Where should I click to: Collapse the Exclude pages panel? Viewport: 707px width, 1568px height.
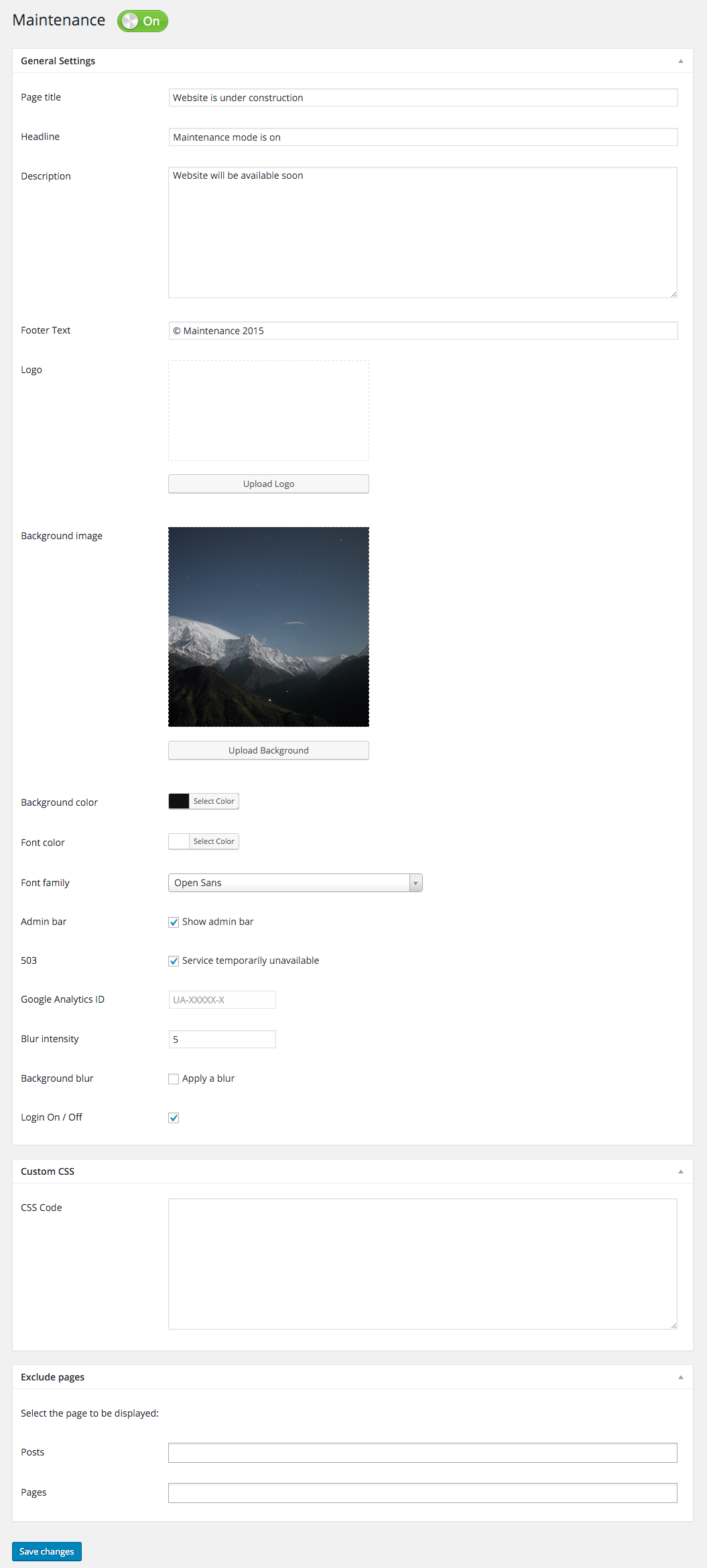coord(680,1377)
